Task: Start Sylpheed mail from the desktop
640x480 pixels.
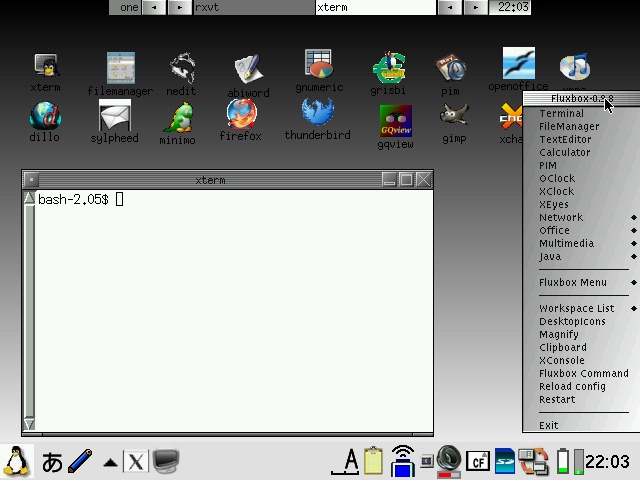Action: 114,119
